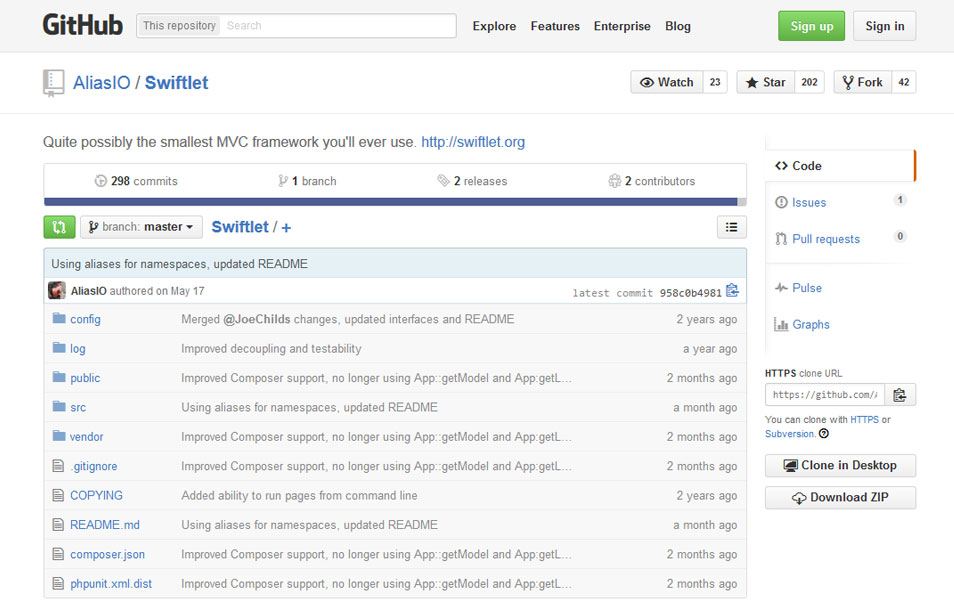The image size is (954, 600).
Task: Open the HTTPS clone option link
Action: click(865, 420)
